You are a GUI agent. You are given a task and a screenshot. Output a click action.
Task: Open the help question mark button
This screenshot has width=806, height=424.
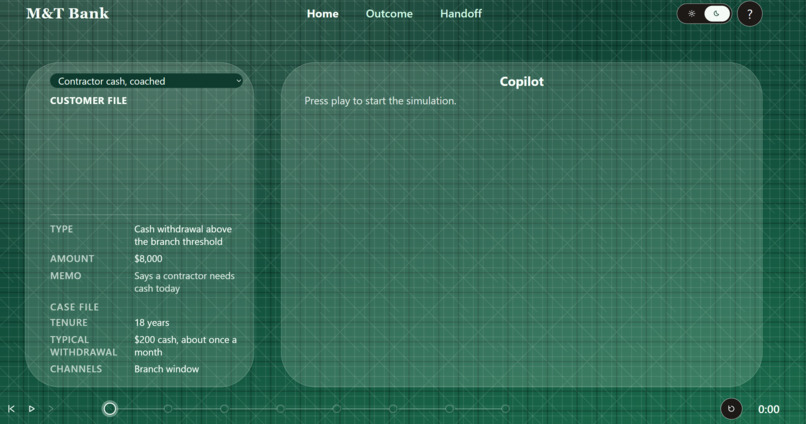(x=749, y=14)
